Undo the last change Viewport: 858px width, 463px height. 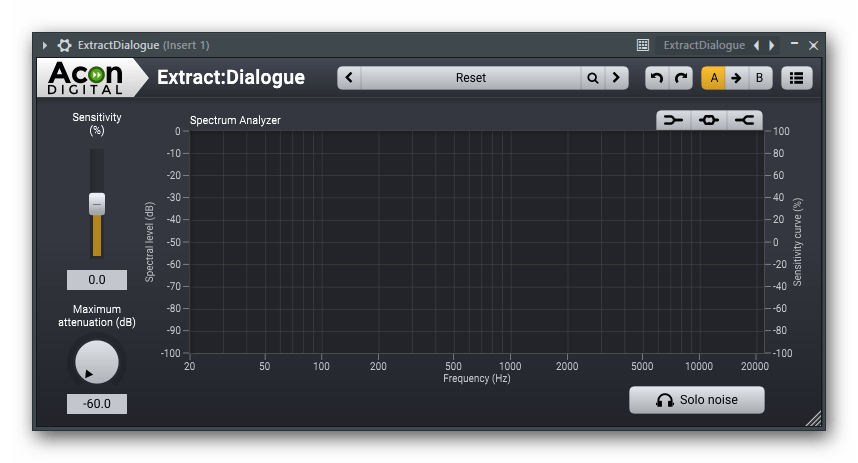pos(657,78)
